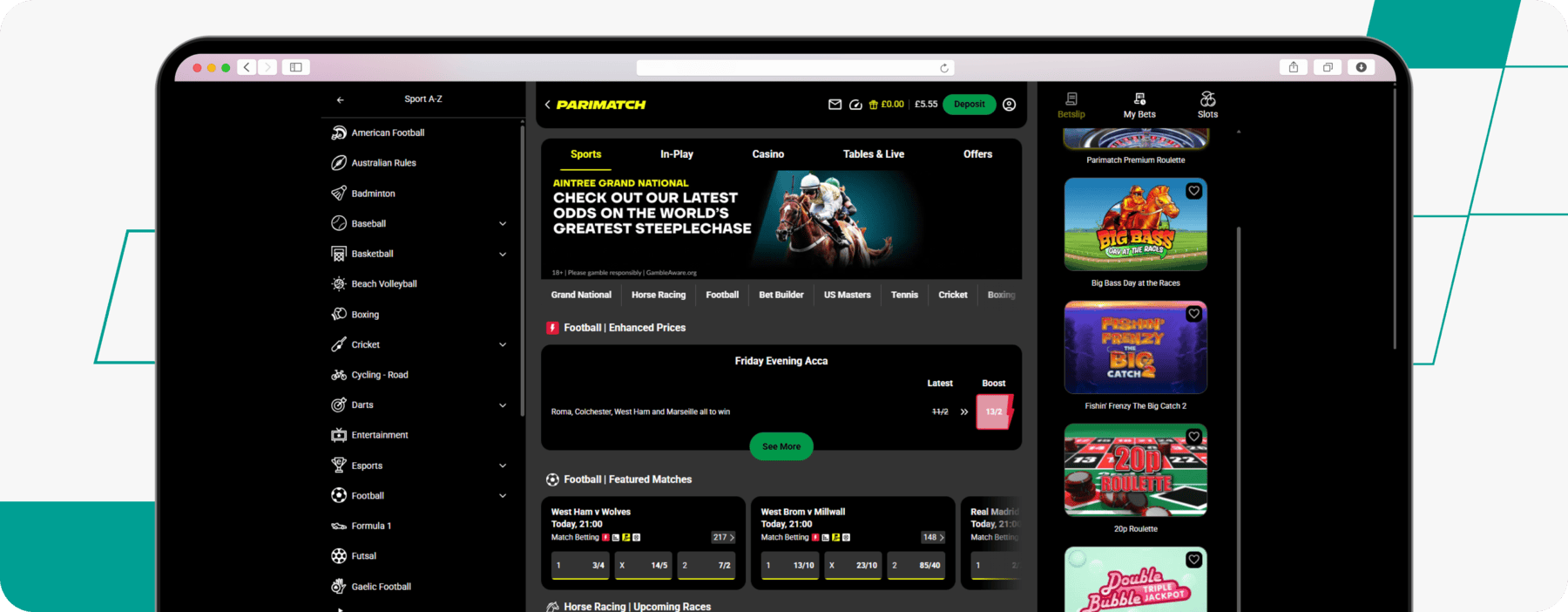Open the user account profile icon

[x=1009, y=105]
